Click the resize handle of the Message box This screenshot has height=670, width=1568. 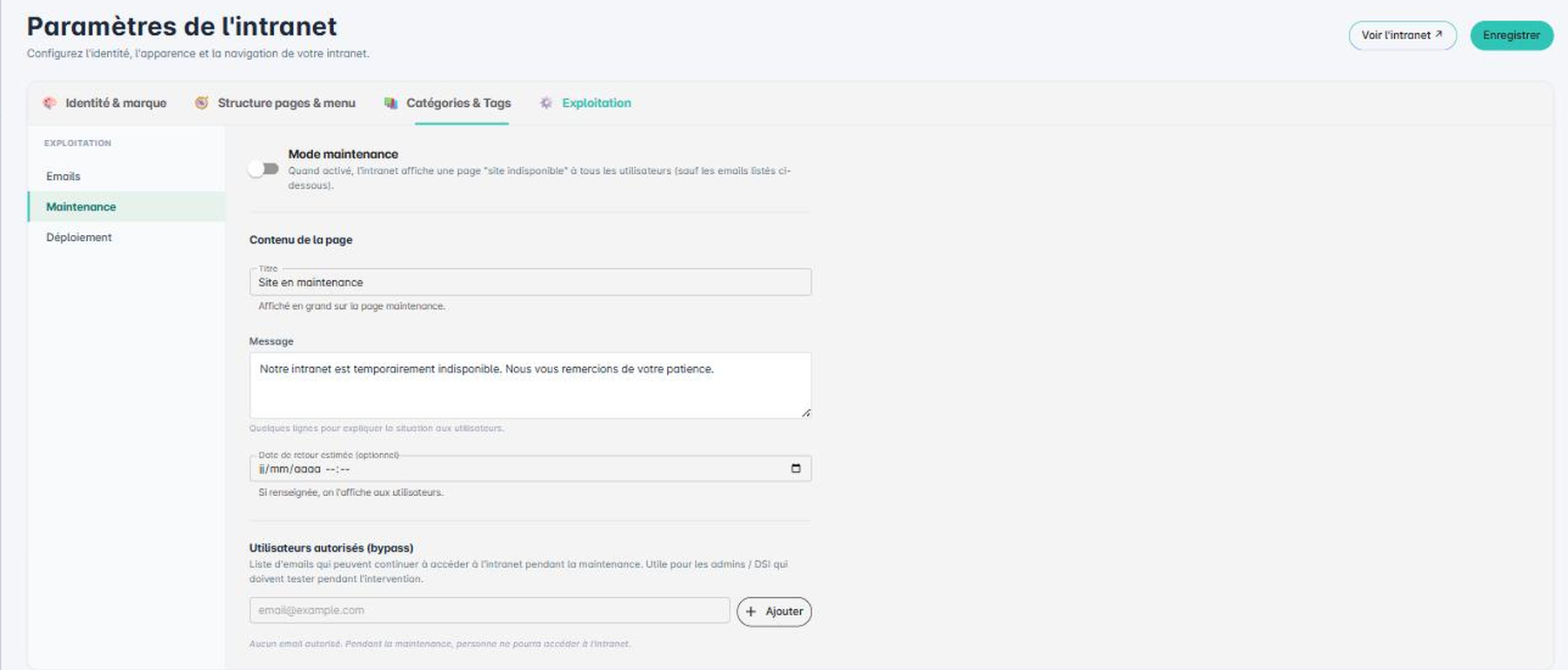pyautogui.click(x=806, y=412)
